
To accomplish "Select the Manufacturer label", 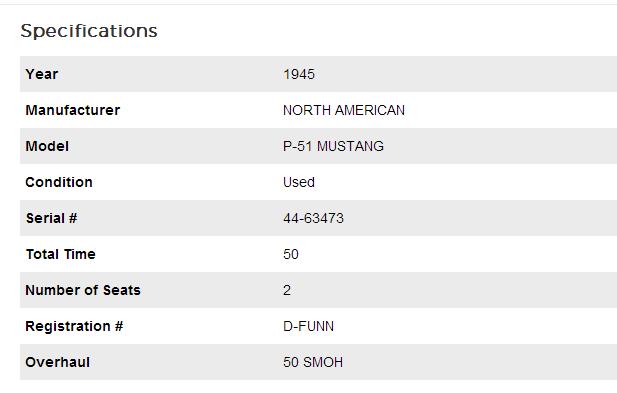I will 73,110.
